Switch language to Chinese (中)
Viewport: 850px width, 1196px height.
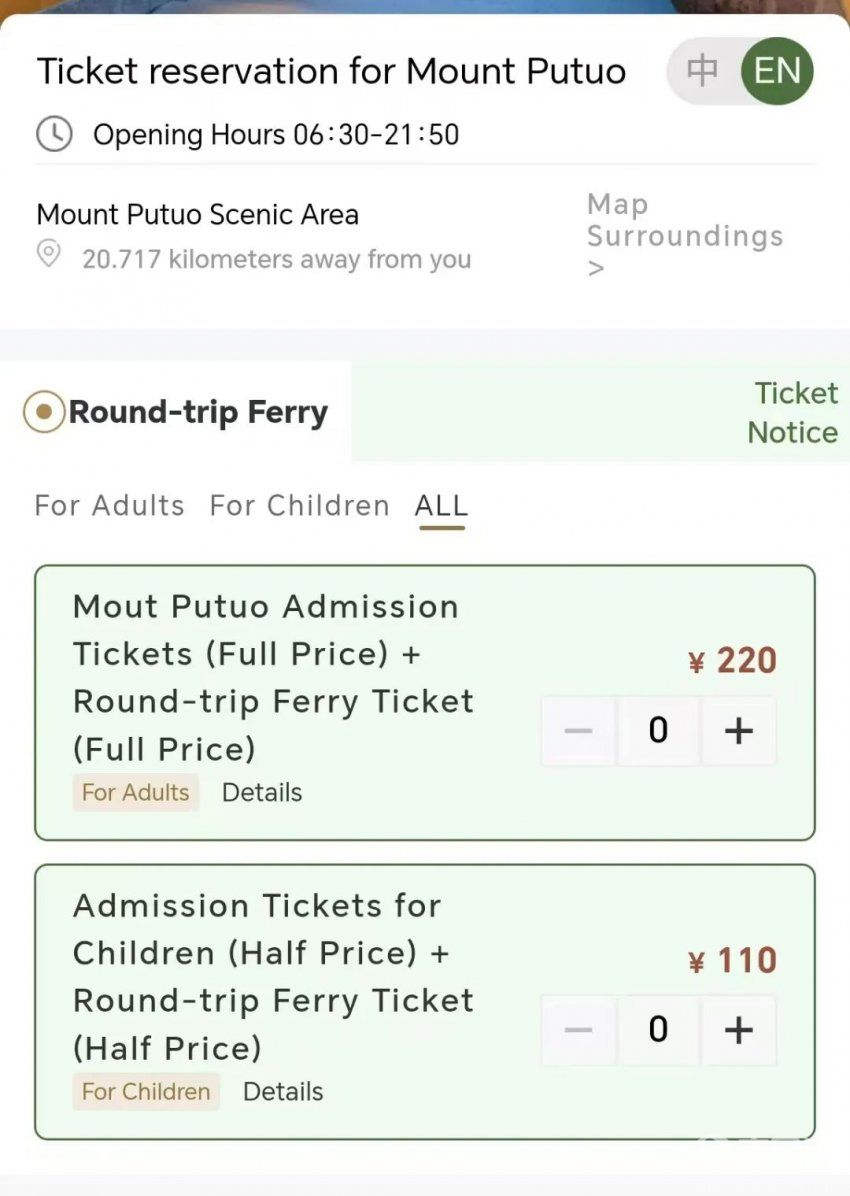pos(701,71)
